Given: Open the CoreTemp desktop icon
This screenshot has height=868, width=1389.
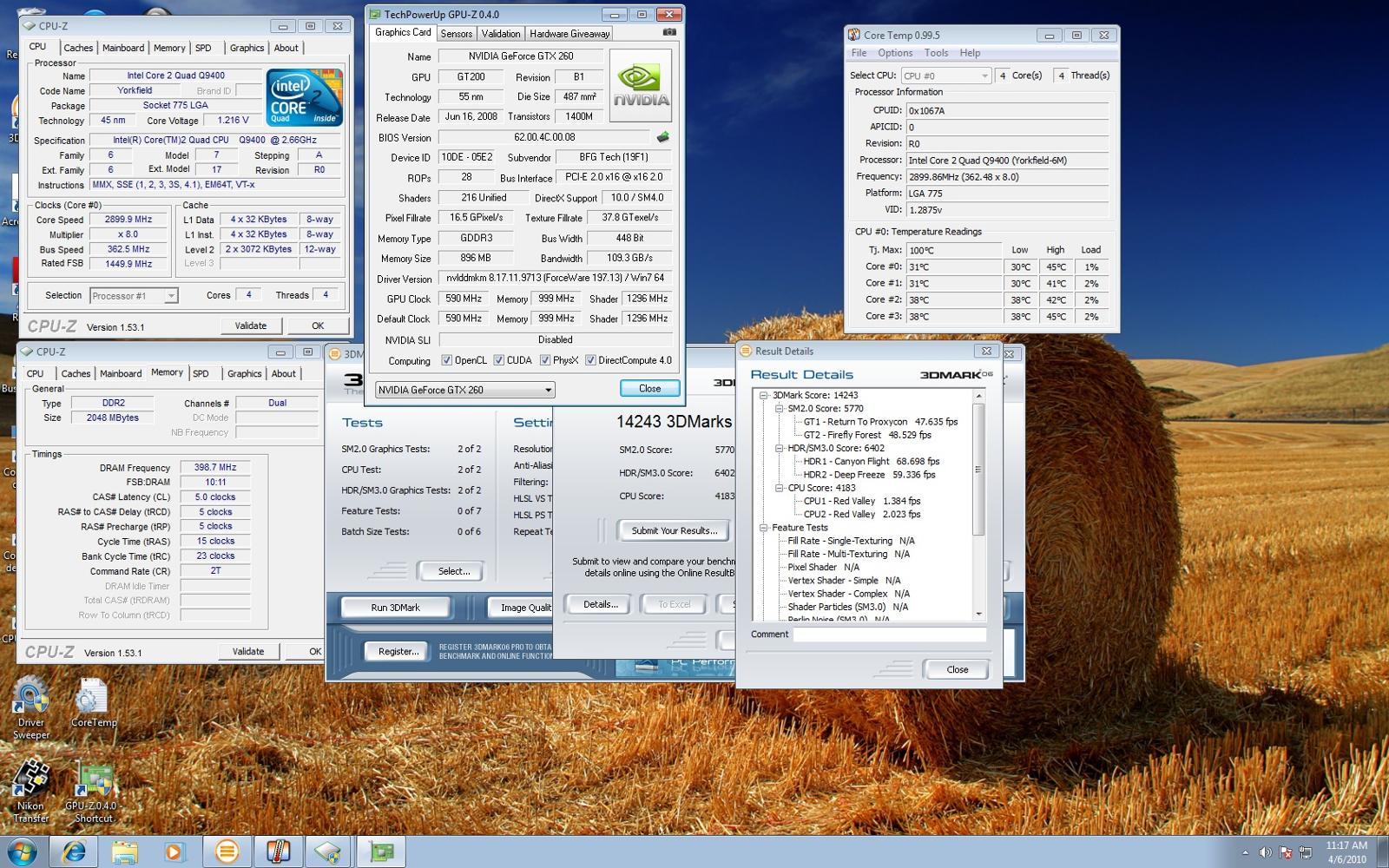Looking at the screenshot, I should pyautogui.click(x=93, y=703).
